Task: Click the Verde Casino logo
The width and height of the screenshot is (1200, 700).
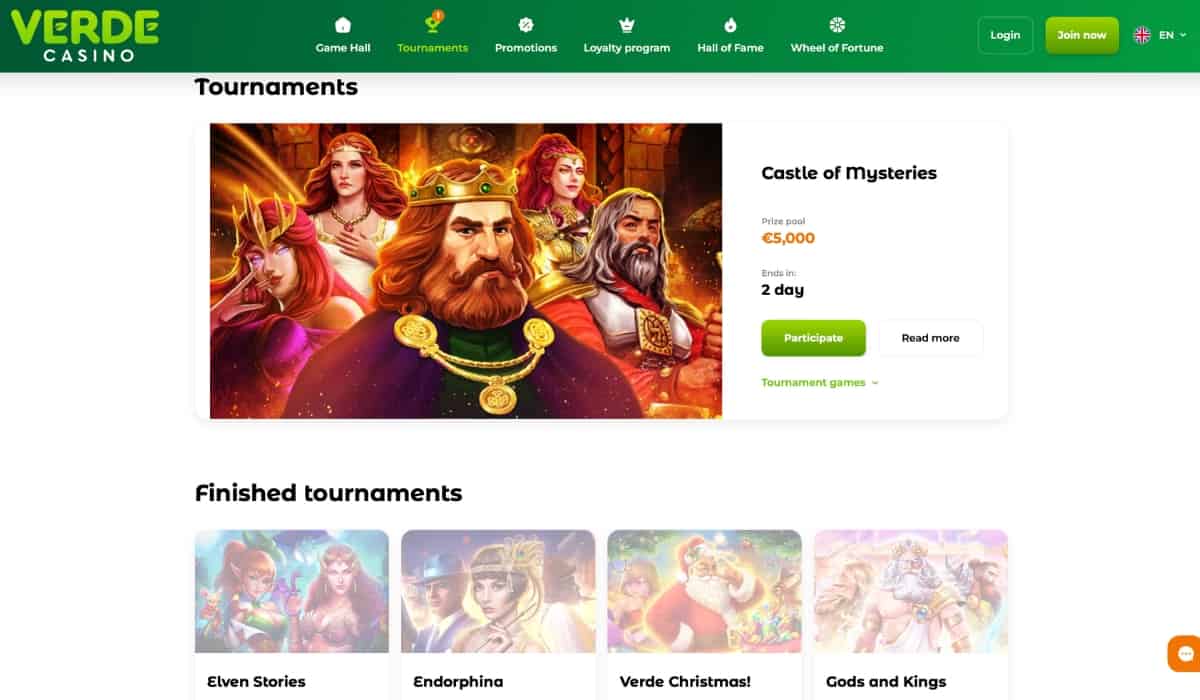Action: click(85, 36)
